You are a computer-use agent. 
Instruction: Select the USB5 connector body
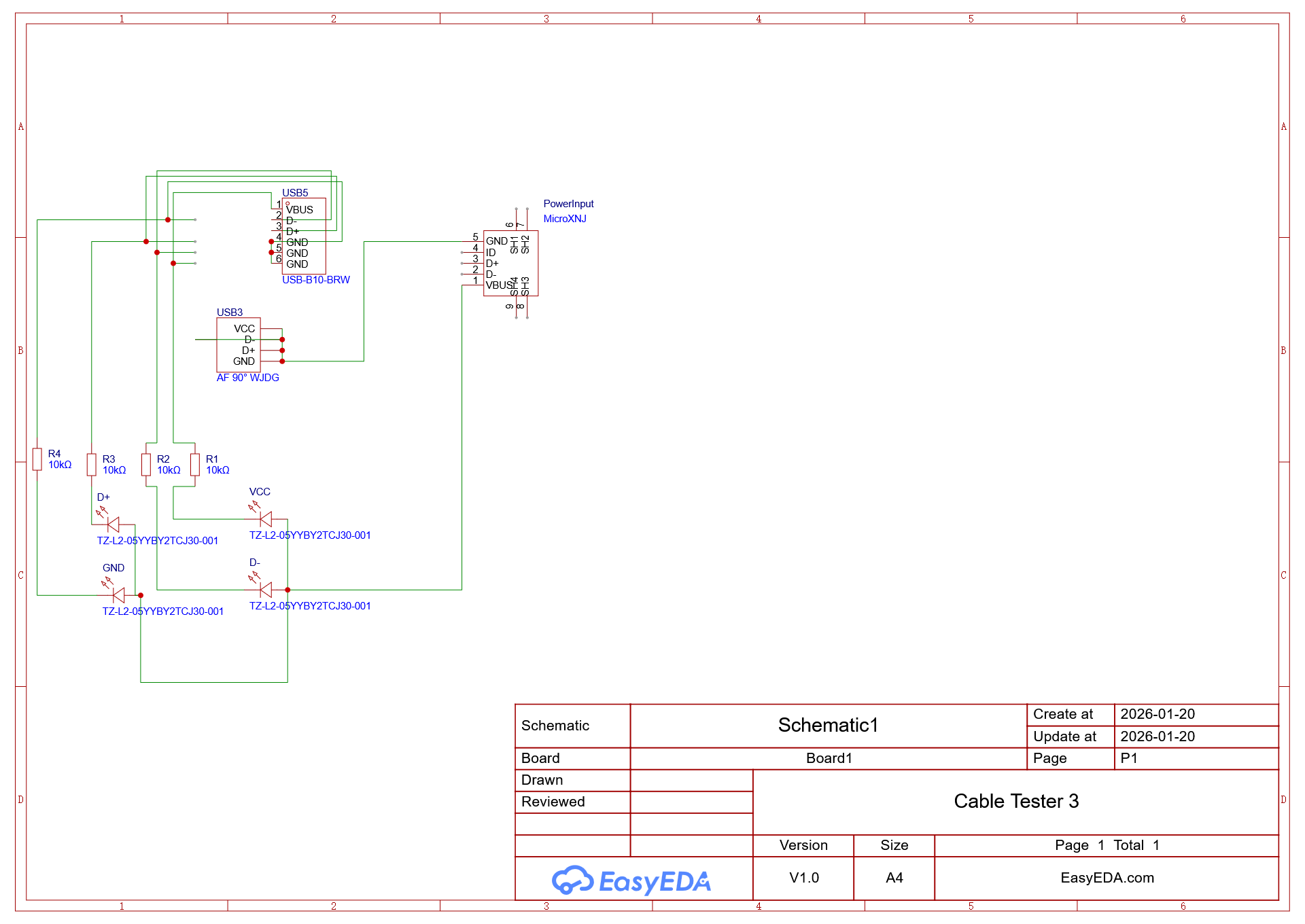click(304, 236)
